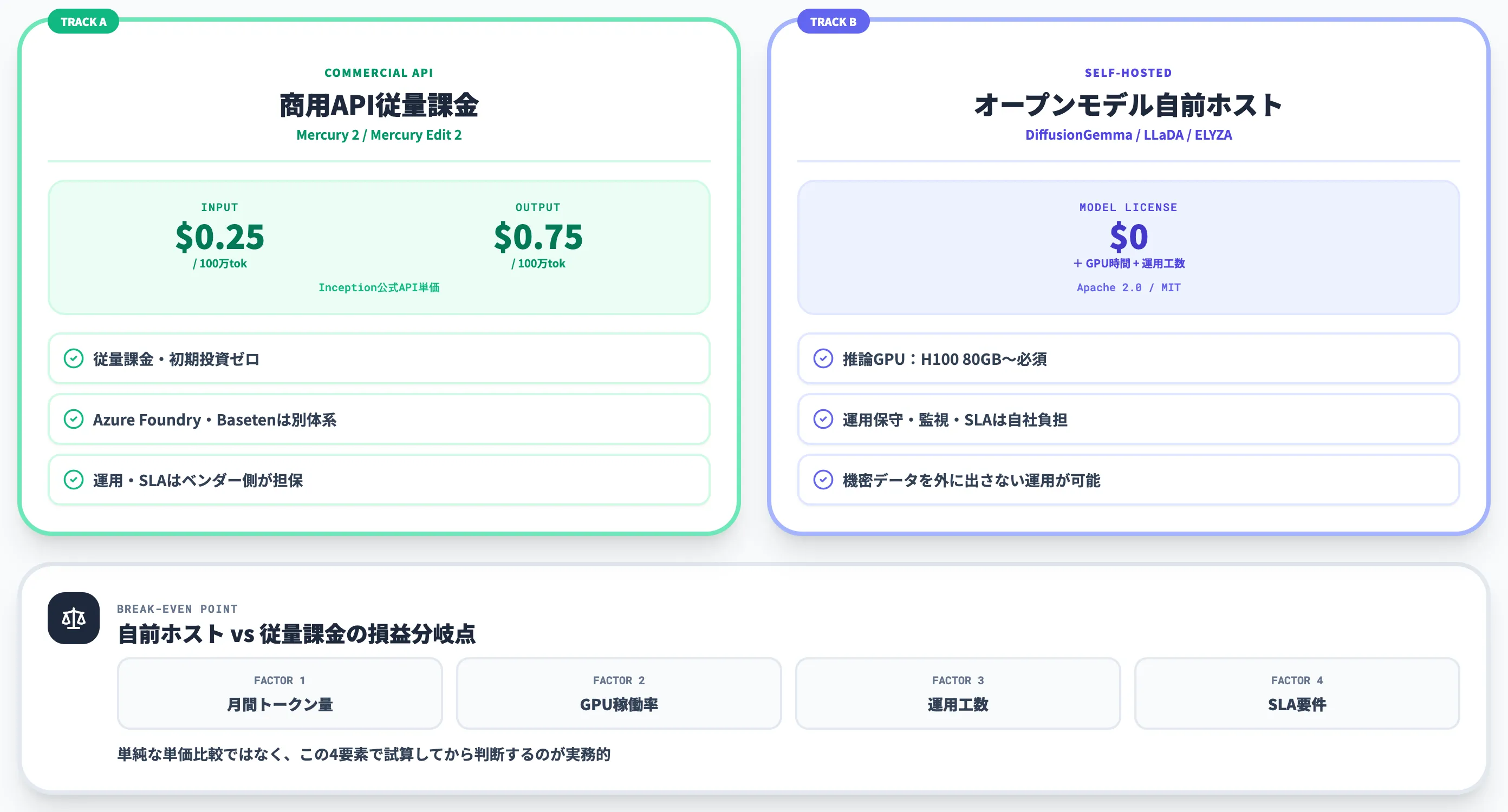Click check icon beside 推論GPU：H100 80GB〜必須
This screenshot has height=812, width=1508.
(823, 358)
